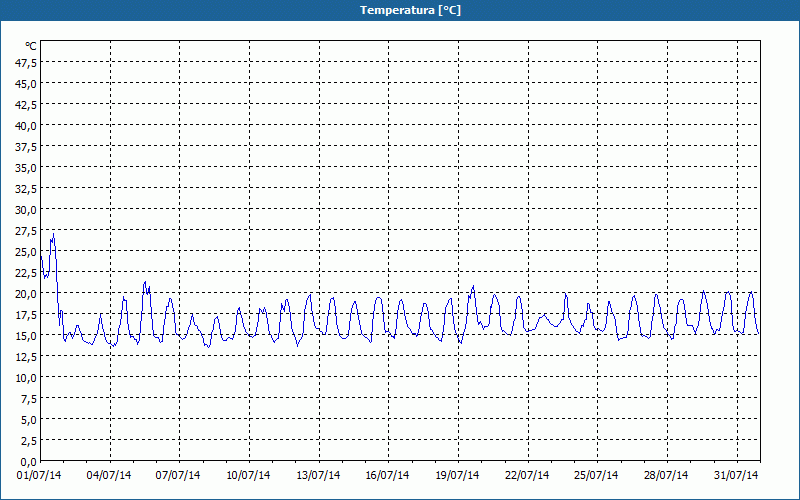This screenshot has width=800, height=500.
Task: Select the 10,0 y-axis value
Action: (26, 378)
